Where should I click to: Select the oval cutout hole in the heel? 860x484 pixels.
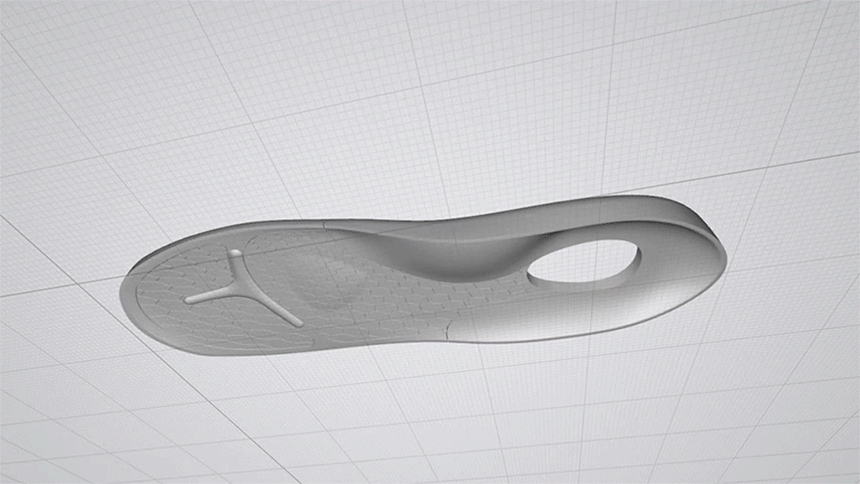click(x=583, y=264)
